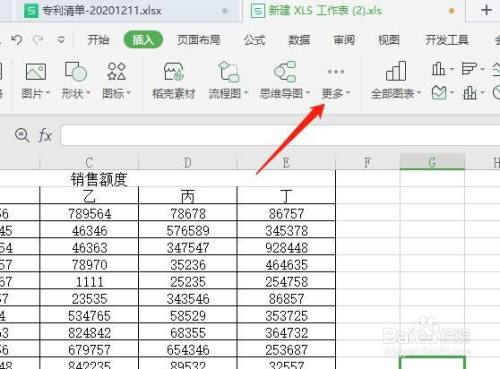Viewport: 500px width, 369px height.
Task: Expand the 更多 dropdown label
Action: (336, 93)
